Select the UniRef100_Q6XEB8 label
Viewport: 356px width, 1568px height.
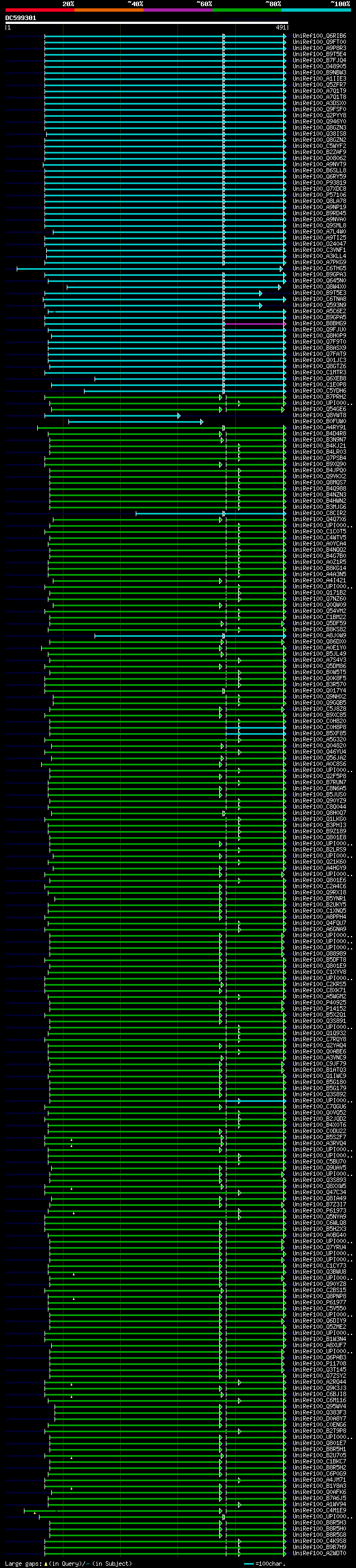coord(319,379)
